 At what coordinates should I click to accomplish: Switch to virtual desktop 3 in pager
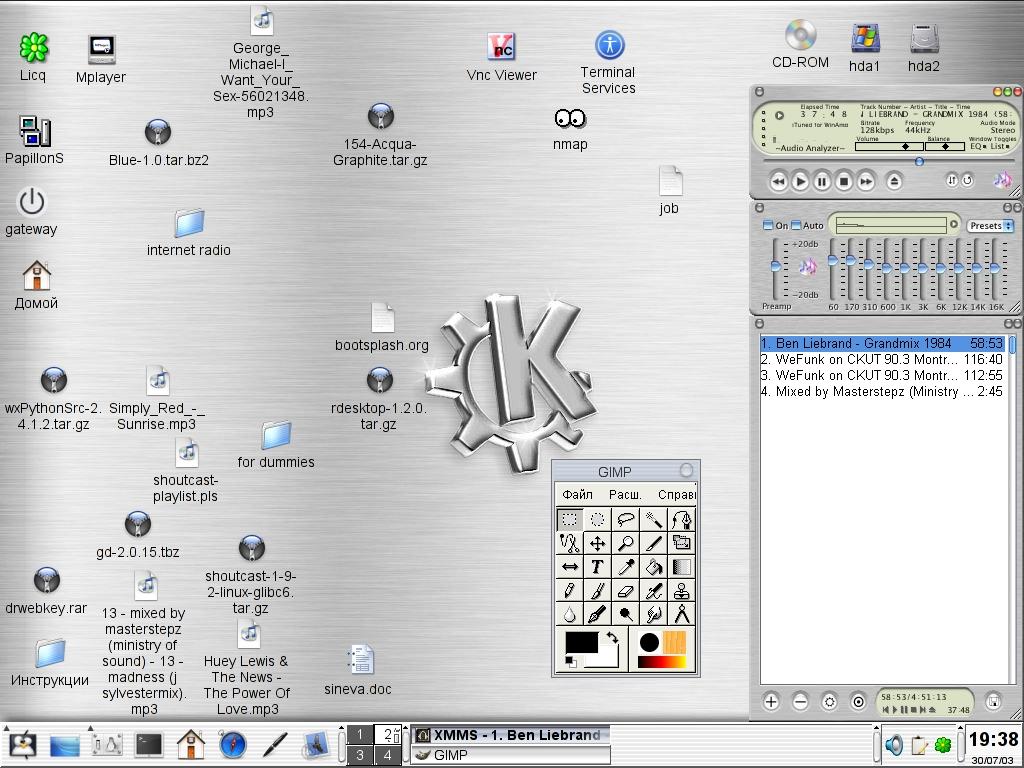(359, 756)
